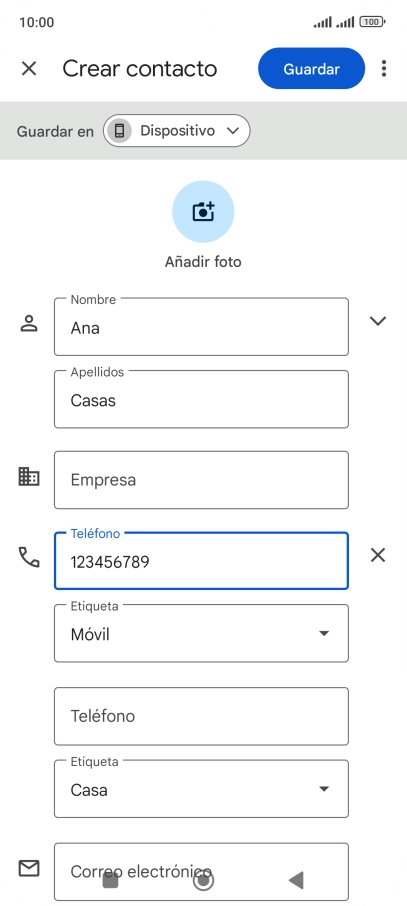Select the empty second Teléfono field
407x906 pixels.
click(x=201, y=716)
